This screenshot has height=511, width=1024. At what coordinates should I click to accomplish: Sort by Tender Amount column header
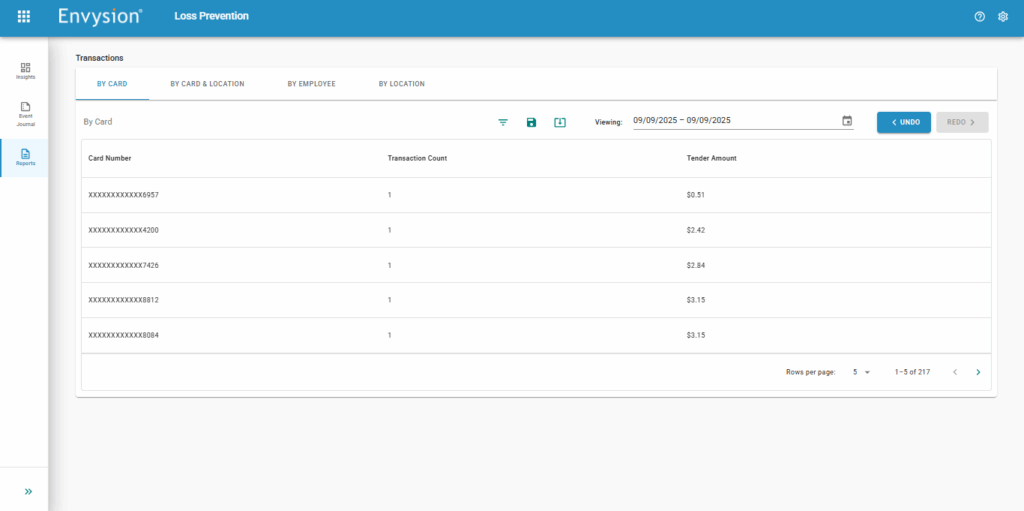(712, 158)
